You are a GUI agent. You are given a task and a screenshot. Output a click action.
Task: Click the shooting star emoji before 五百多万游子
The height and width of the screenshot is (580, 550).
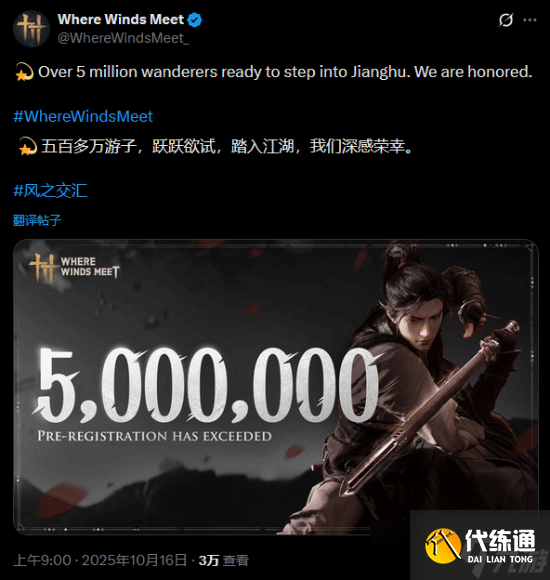(27, 146)
